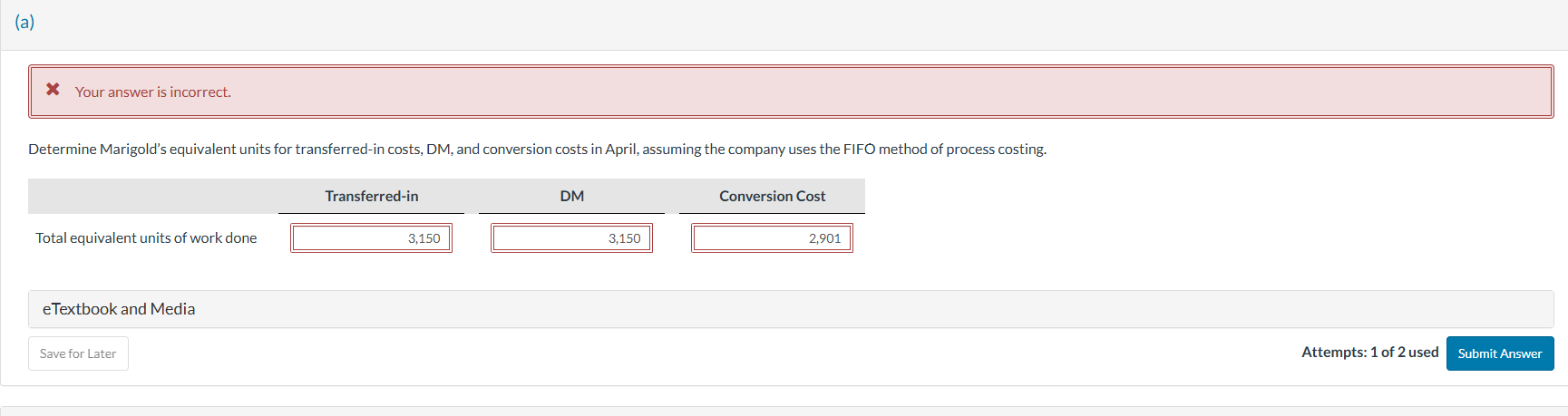Select the Conversion Cost input box
Screen dimensions: 1568x416
pyautogui.click(x=772, y=238)
